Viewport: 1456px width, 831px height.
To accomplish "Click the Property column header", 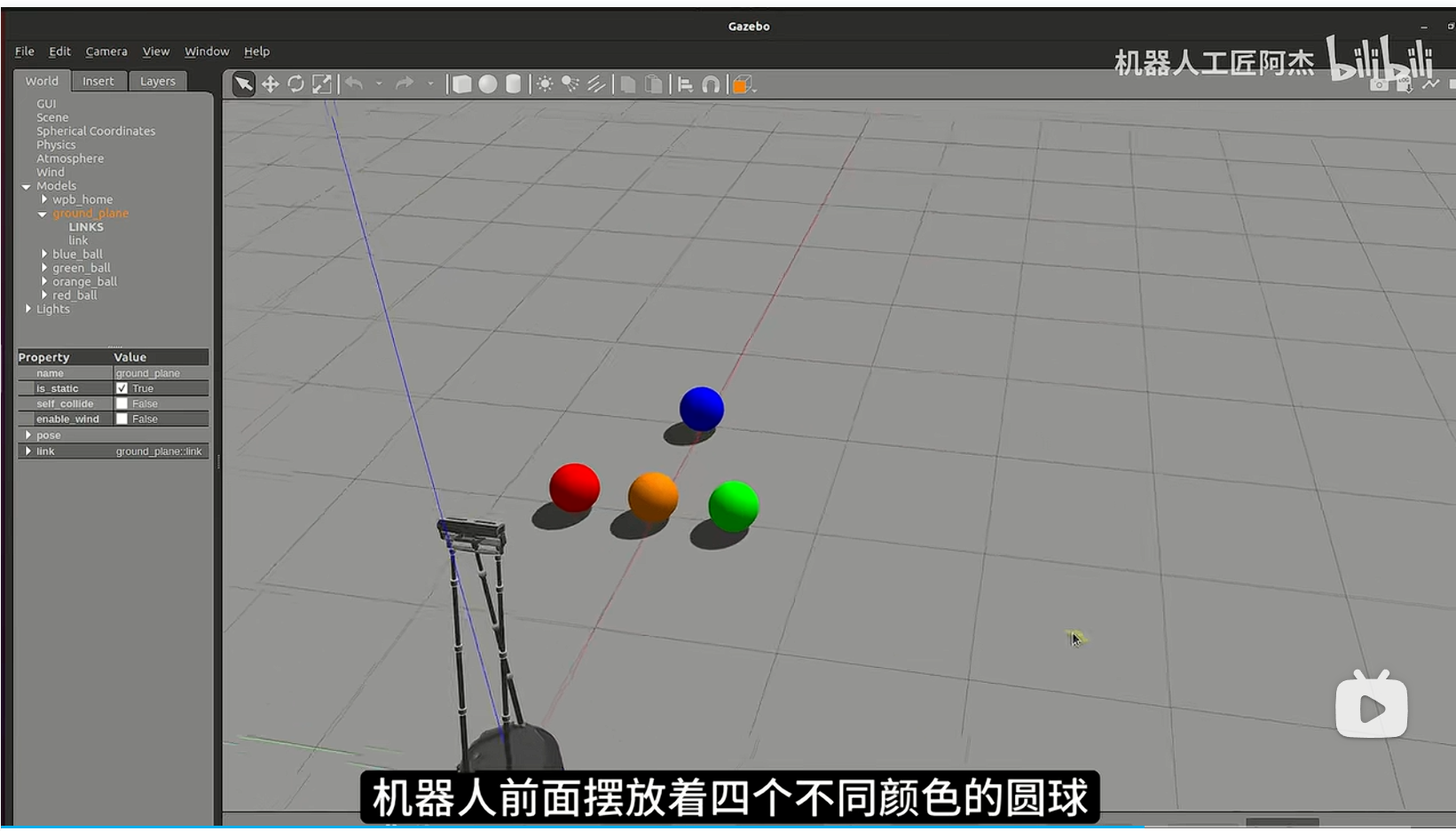I will pos(64,357).
